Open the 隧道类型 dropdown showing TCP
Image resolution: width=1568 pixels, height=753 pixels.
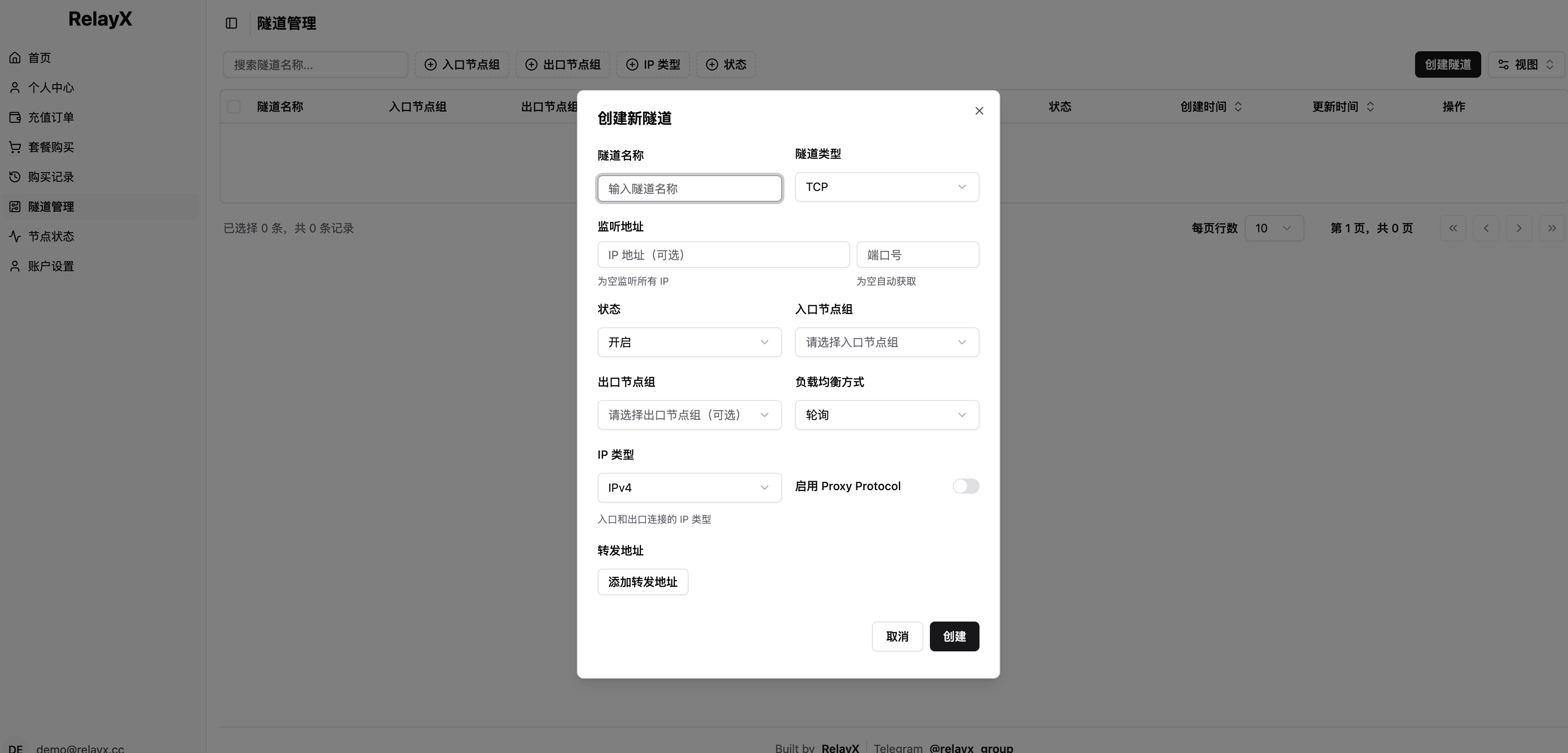pos(886,187)
